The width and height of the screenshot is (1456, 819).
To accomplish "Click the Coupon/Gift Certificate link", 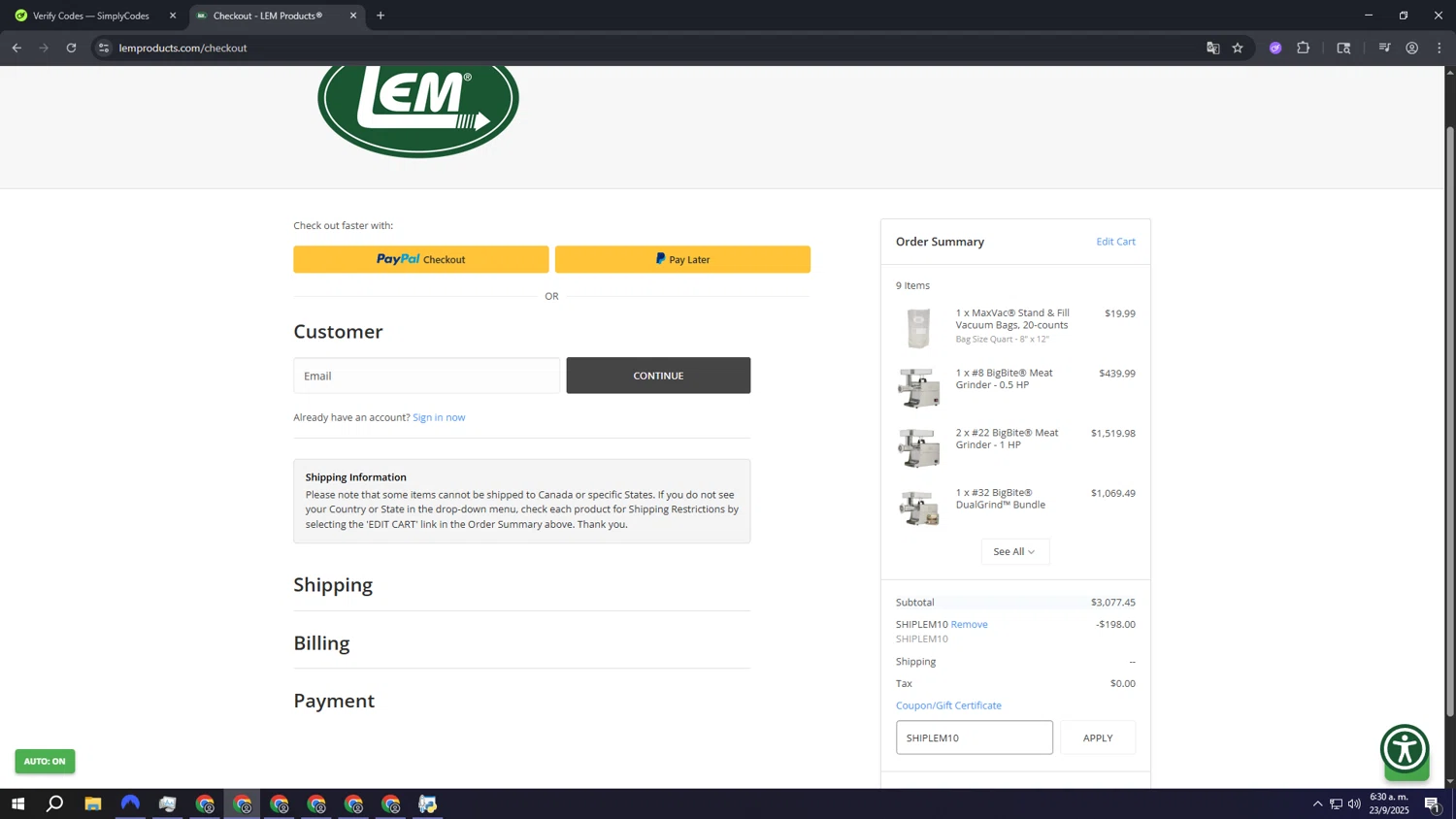I will [948, 705].
